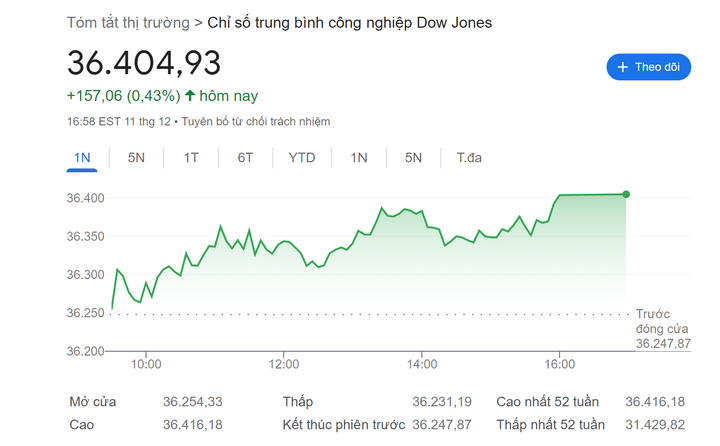The width and height of the screenshot is (720, 446).
Task: Click the 12:00 time axis label
Action: point(284,364)
